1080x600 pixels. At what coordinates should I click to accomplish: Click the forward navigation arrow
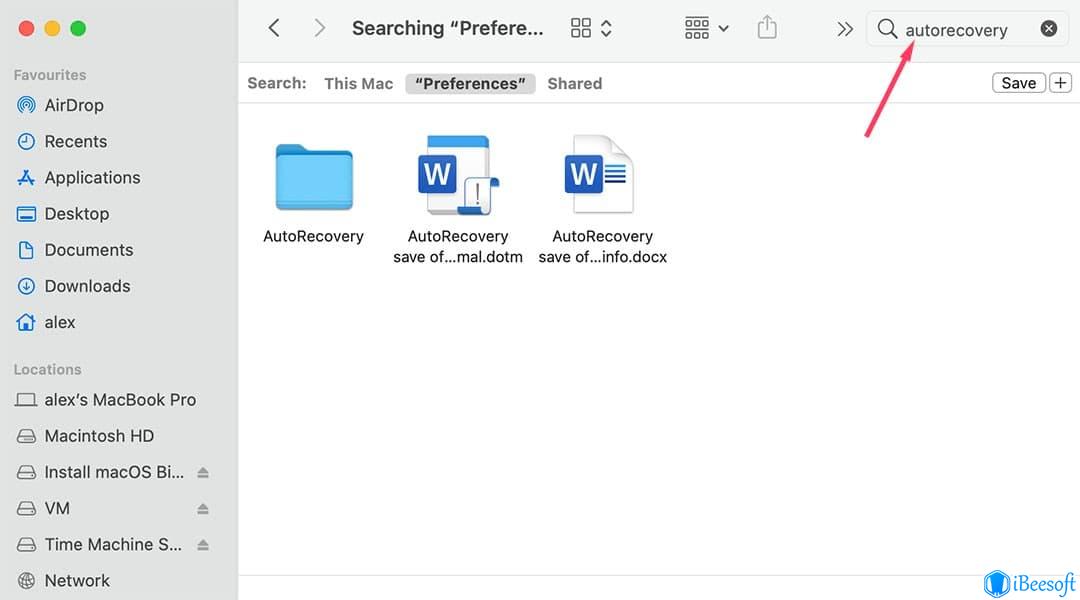tap(319, 28)
